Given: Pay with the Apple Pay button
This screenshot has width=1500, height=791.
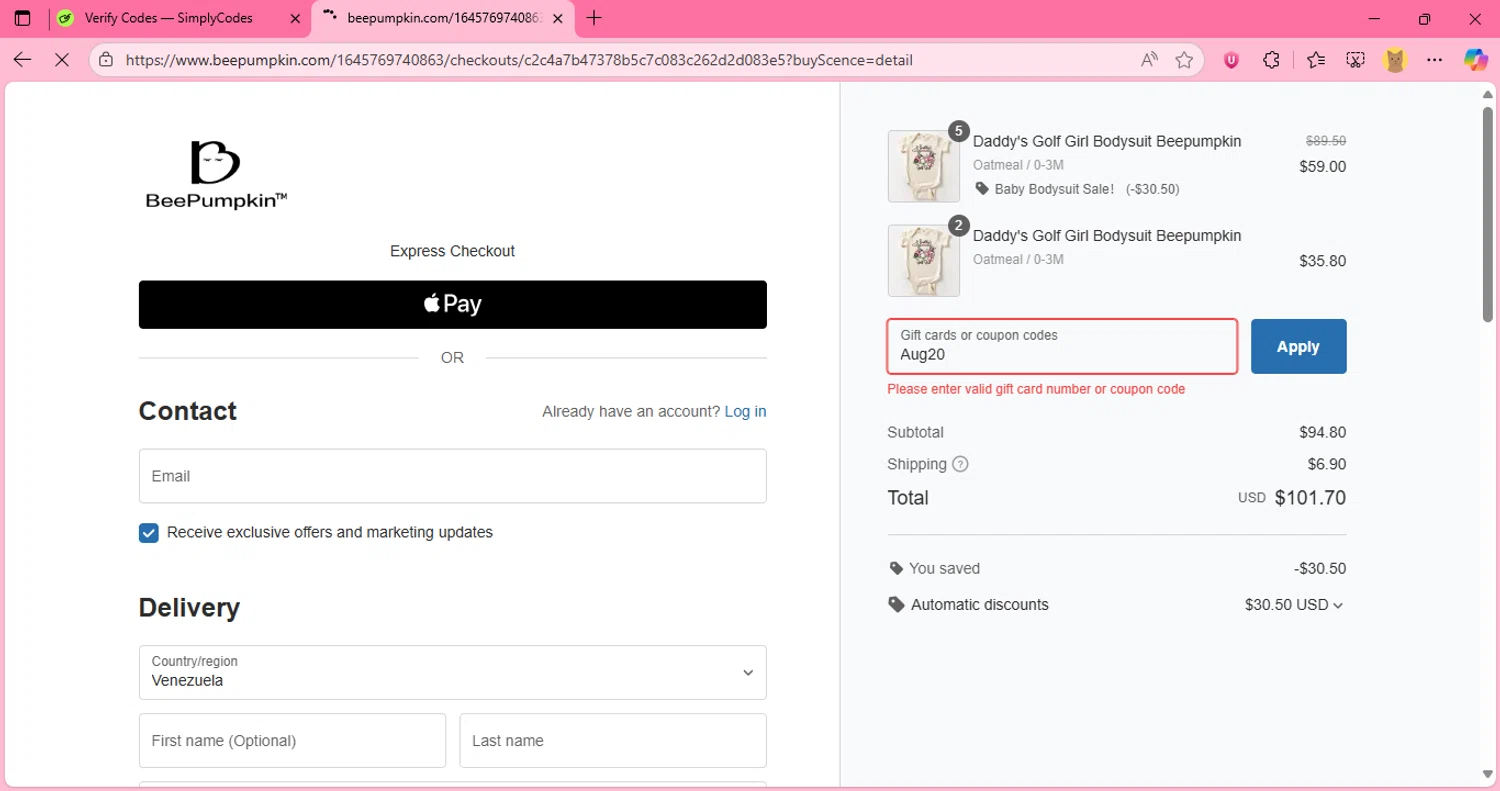Looking at the screenshot, I should click(x=453, y=304).
